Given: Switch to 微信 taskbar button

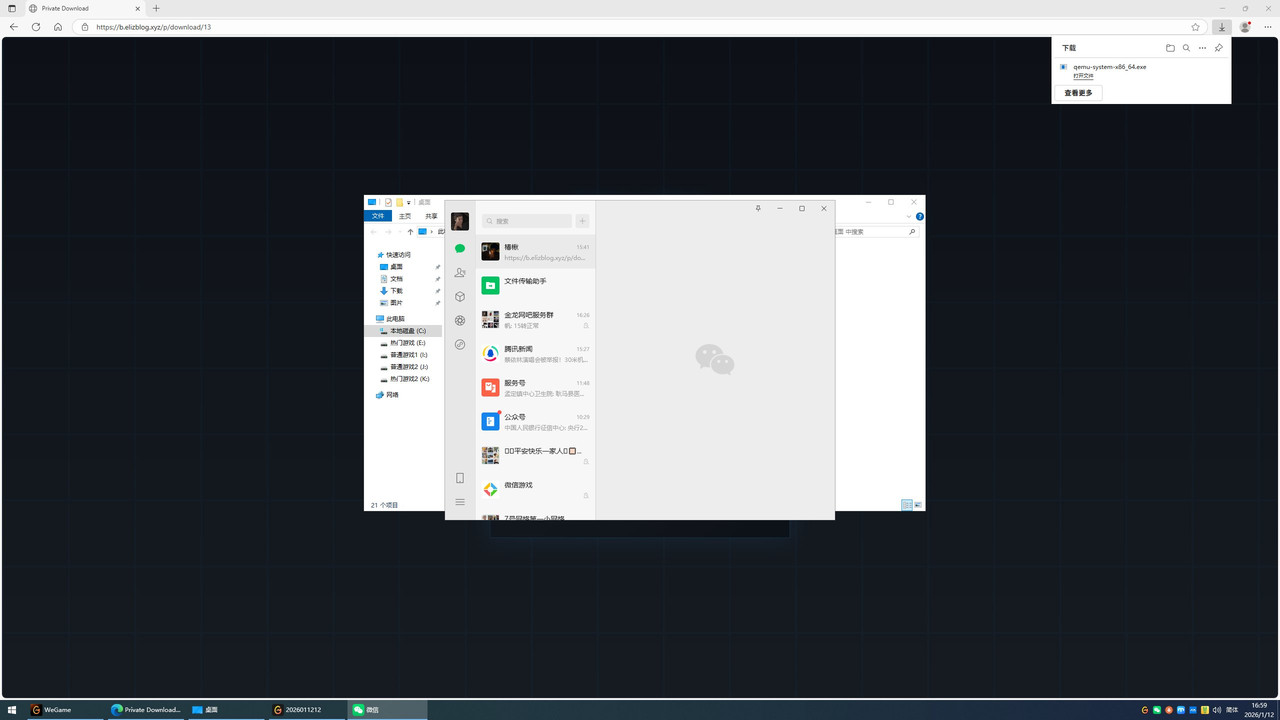Looking at the screenshot, I should pyautogui.click(x=387, y=710).
